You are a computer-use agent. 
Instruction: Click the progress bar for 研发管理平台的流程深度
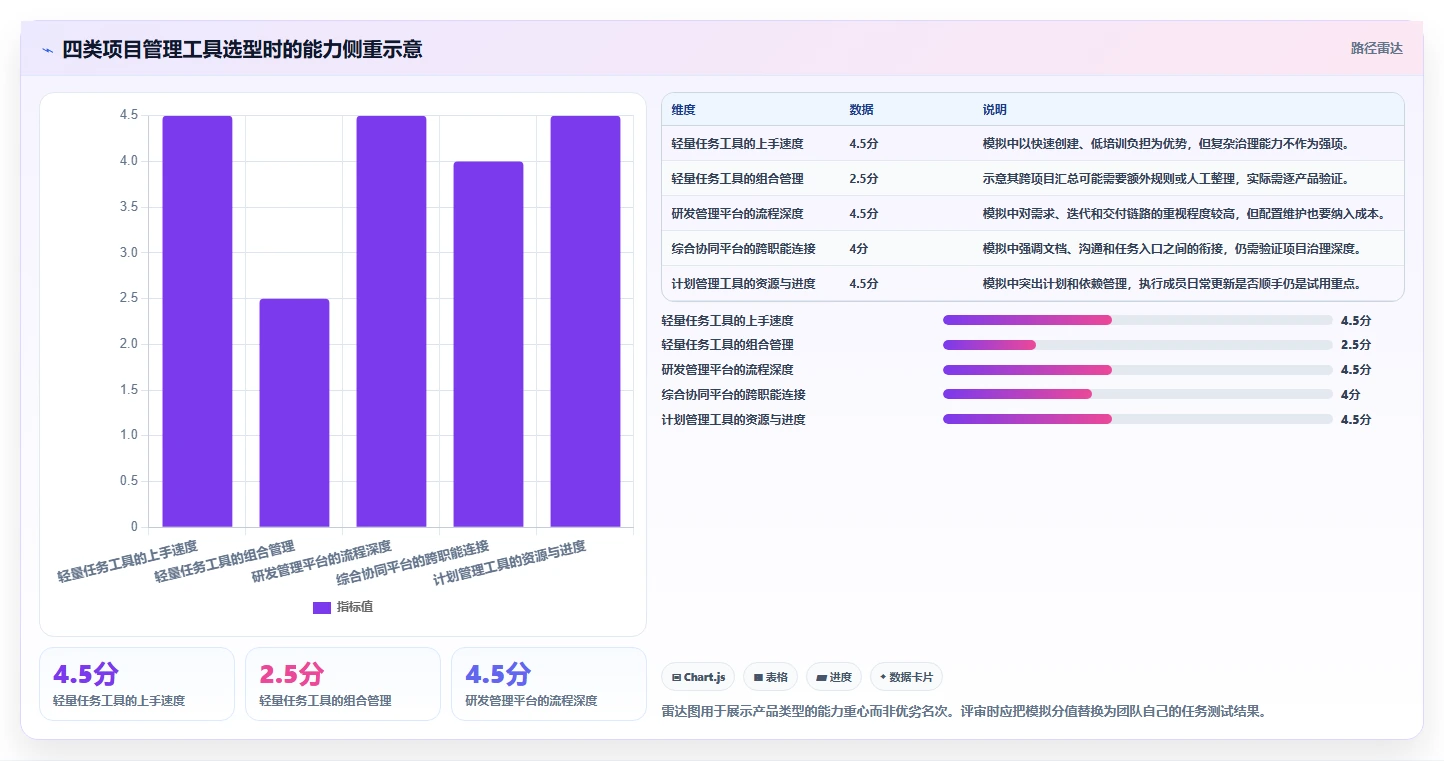pos(1137,369)
